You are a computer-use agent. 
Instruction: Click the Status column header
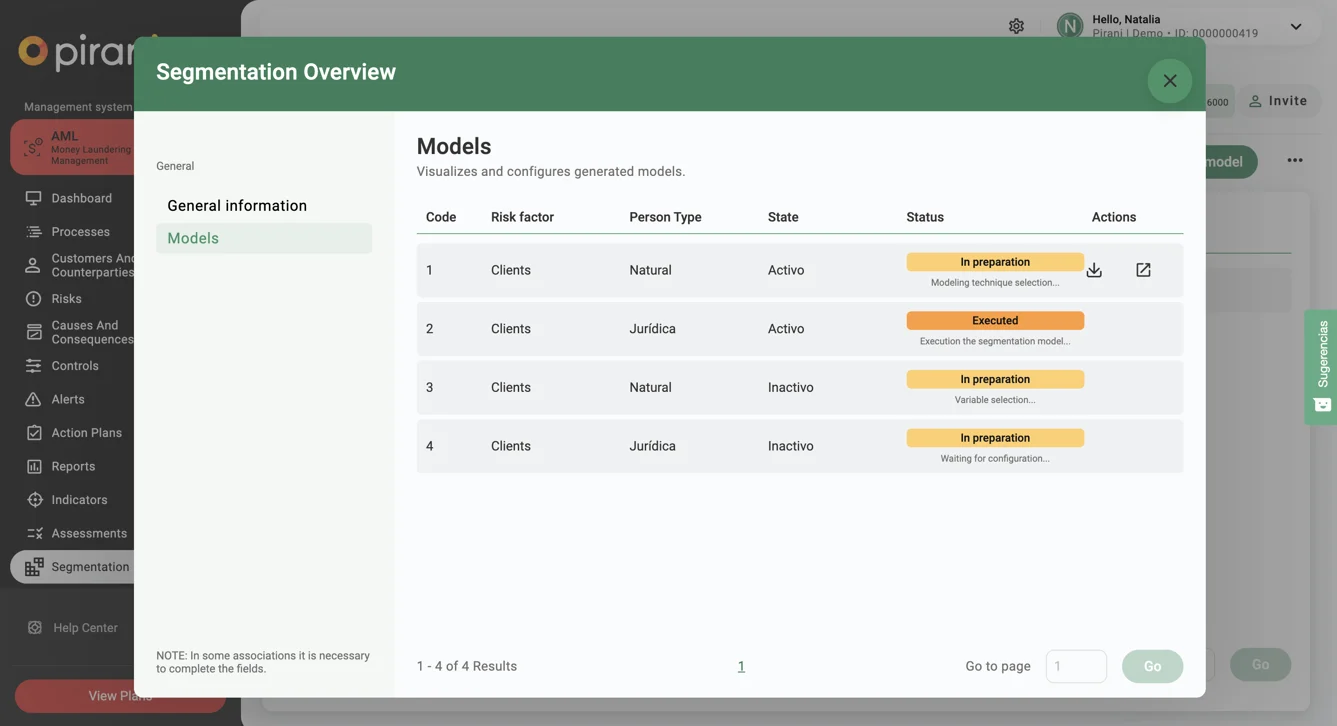pos(925,217)
